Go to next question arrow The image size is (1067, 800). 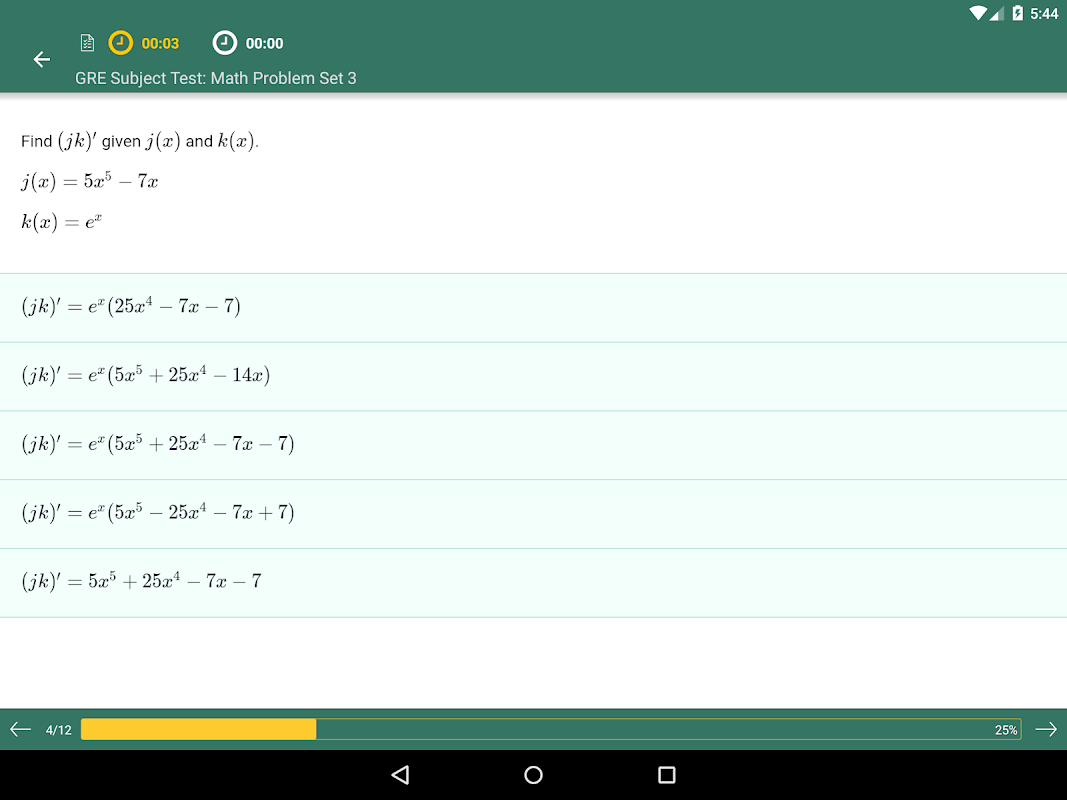pos(1046,729)
